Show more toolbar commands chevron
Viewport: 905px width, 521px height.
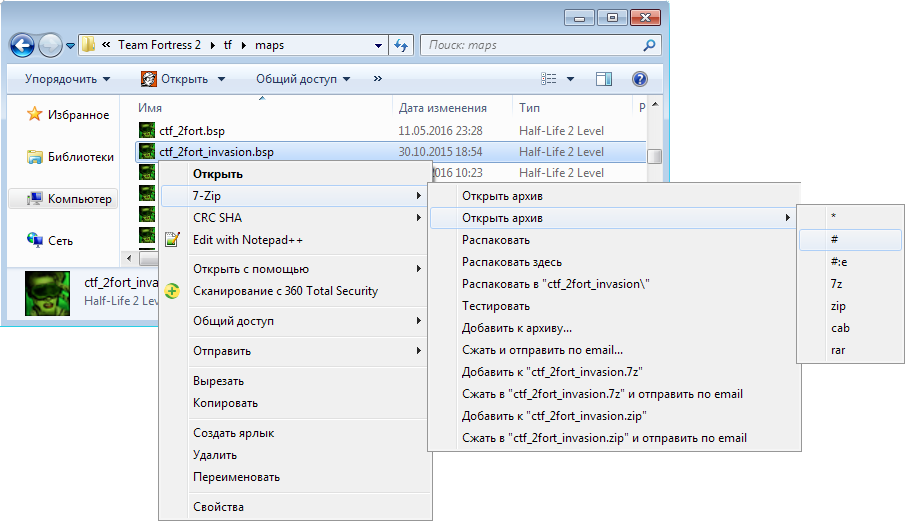click(x=377, y=78)
